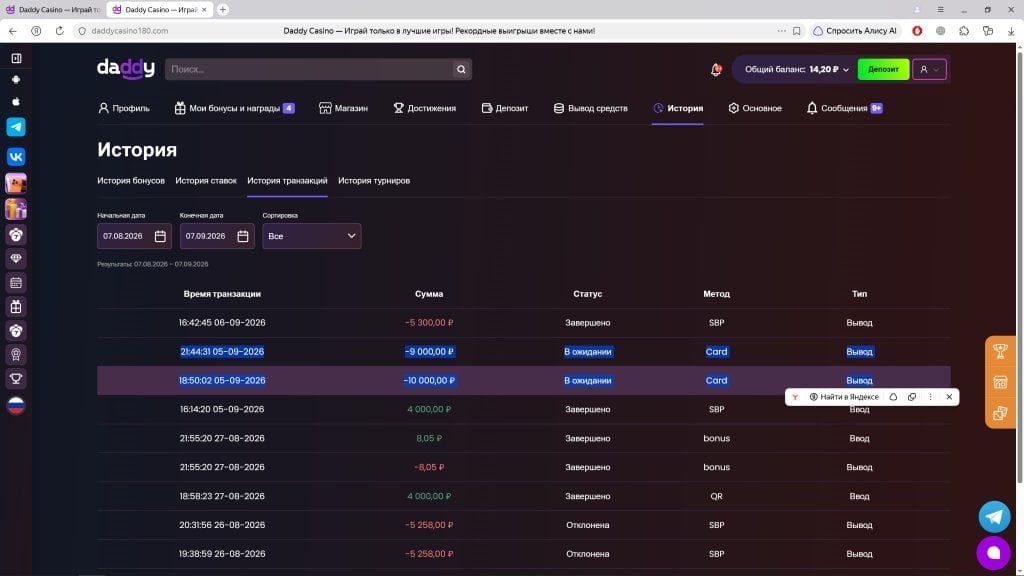Open a new browser tab
Viewport: 1024px width, 576px height.
point(223,10)
